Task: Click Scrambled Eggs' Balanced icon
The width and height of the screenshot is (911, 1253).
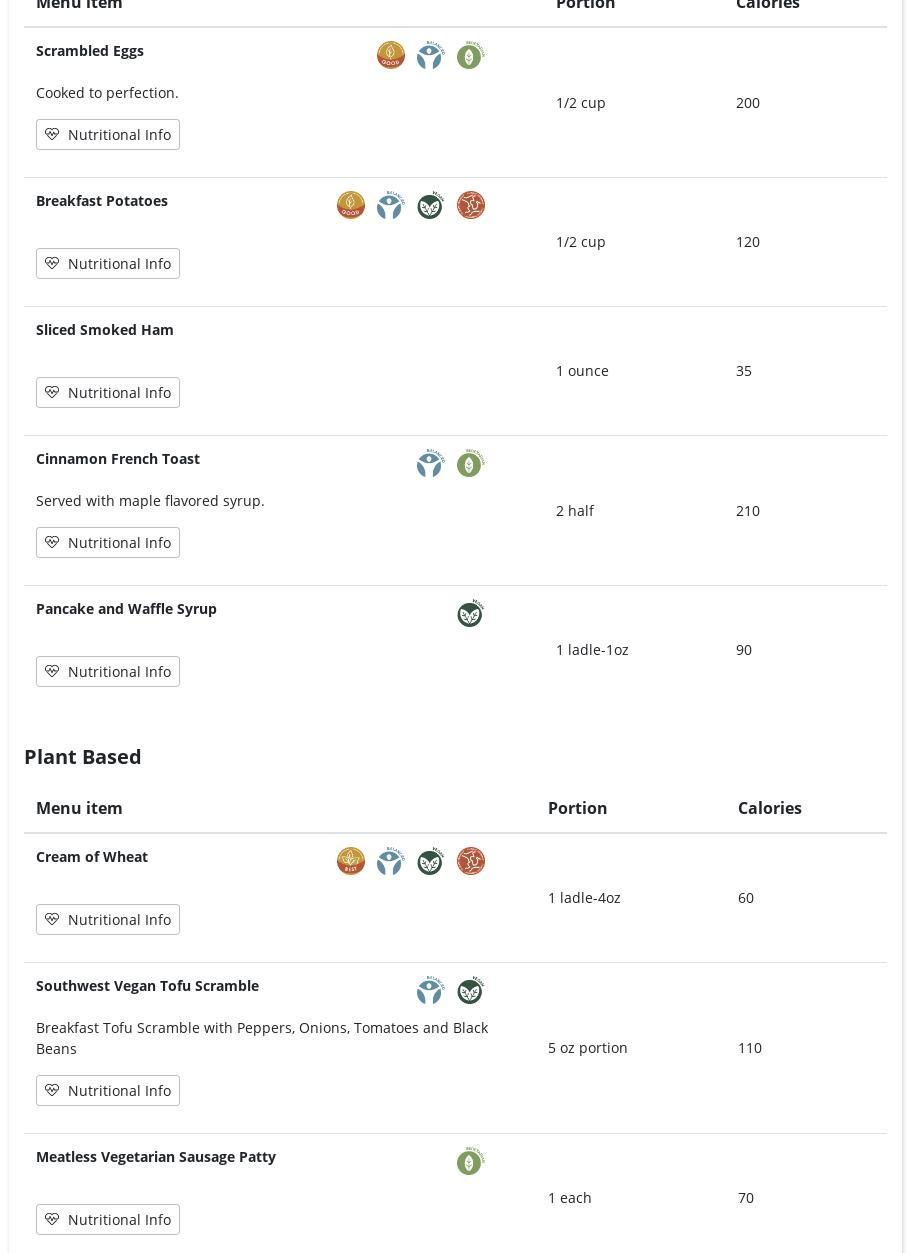Action: [430, 56]
